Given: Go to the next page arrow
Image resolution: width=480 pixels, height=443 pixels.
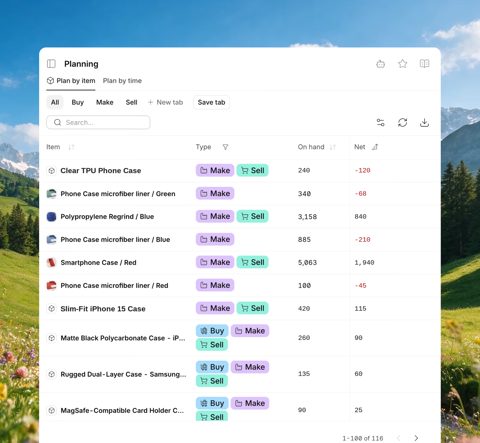Looking at the screenshot, I should (416, 438).
